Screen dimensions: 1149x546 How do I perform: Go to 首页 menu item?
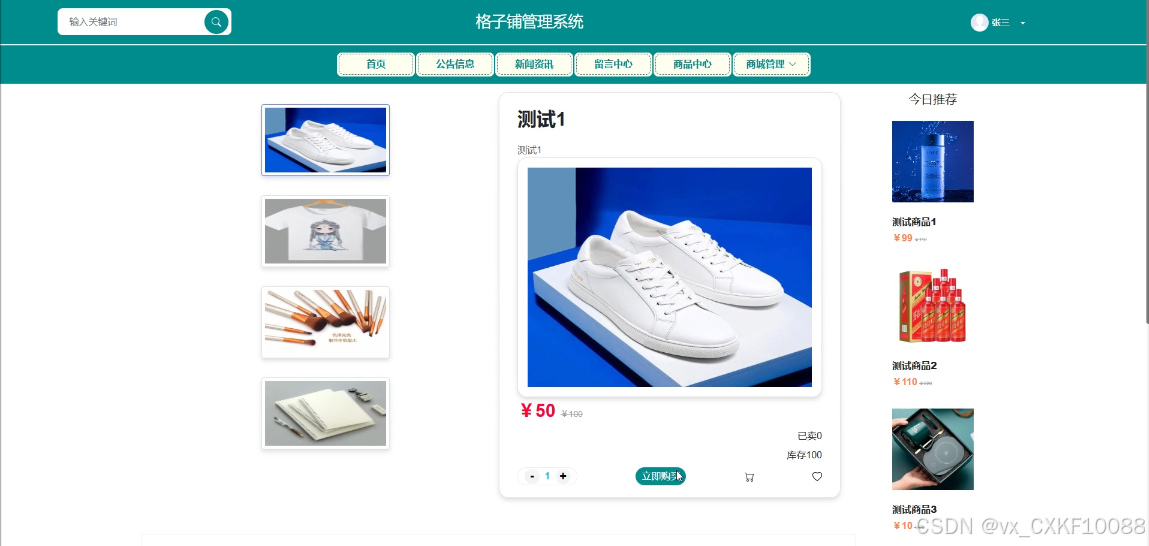(x=376, y=64)
